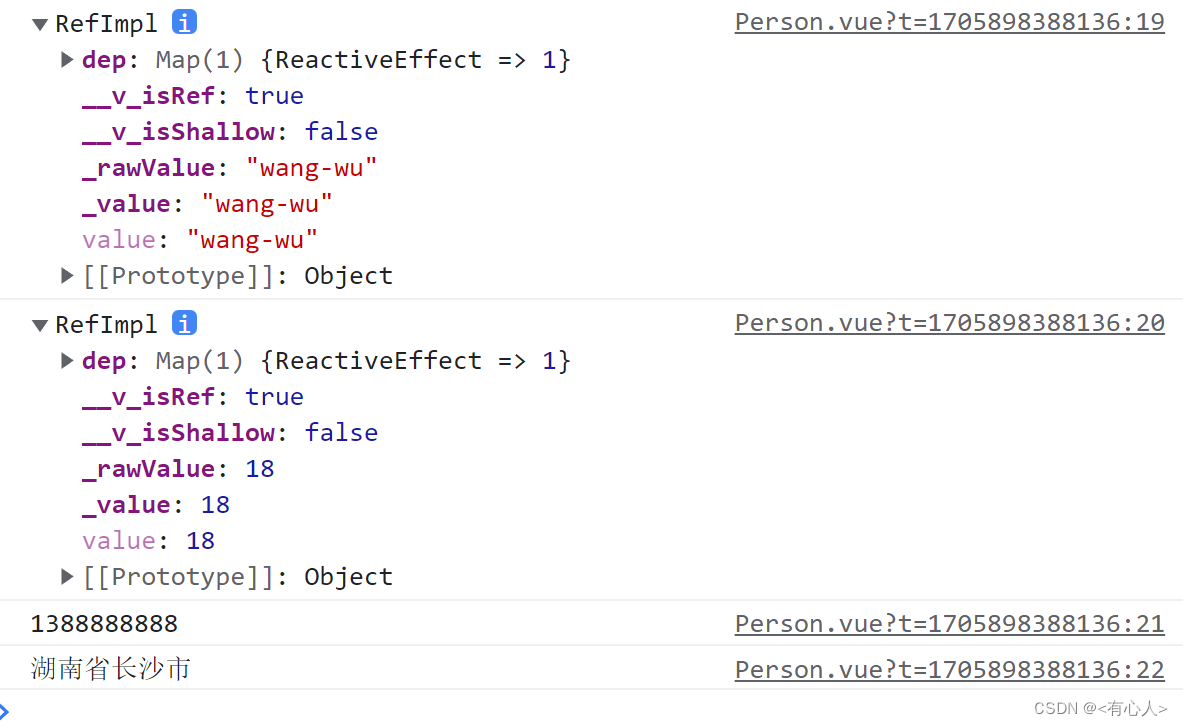Click the 湖南省长沙市 log entry
This screenshot has width=1183, height=726.
(x=110, y=668)
